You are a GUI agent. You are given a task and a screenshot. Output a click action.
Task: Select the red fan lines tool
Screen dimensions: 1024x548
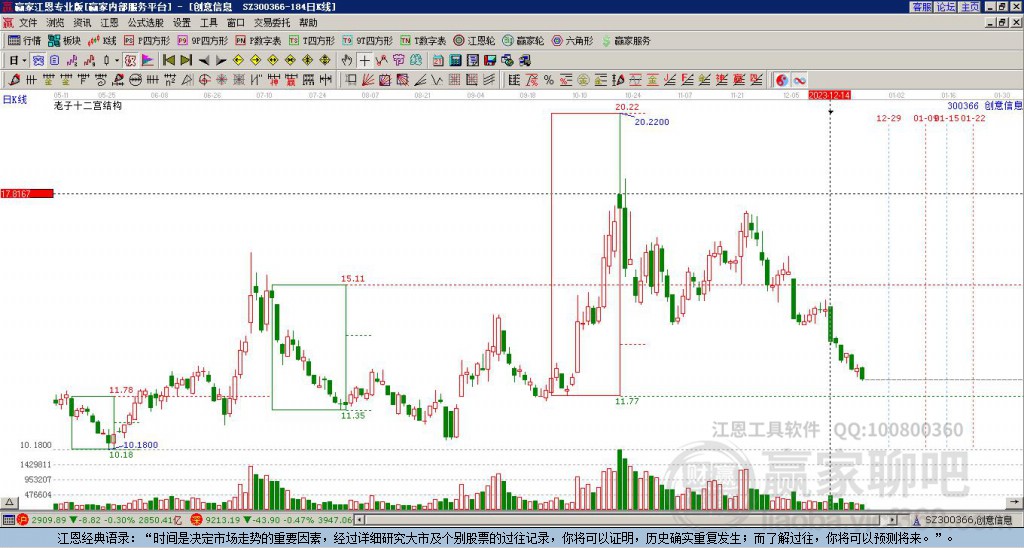coord(368,80)
